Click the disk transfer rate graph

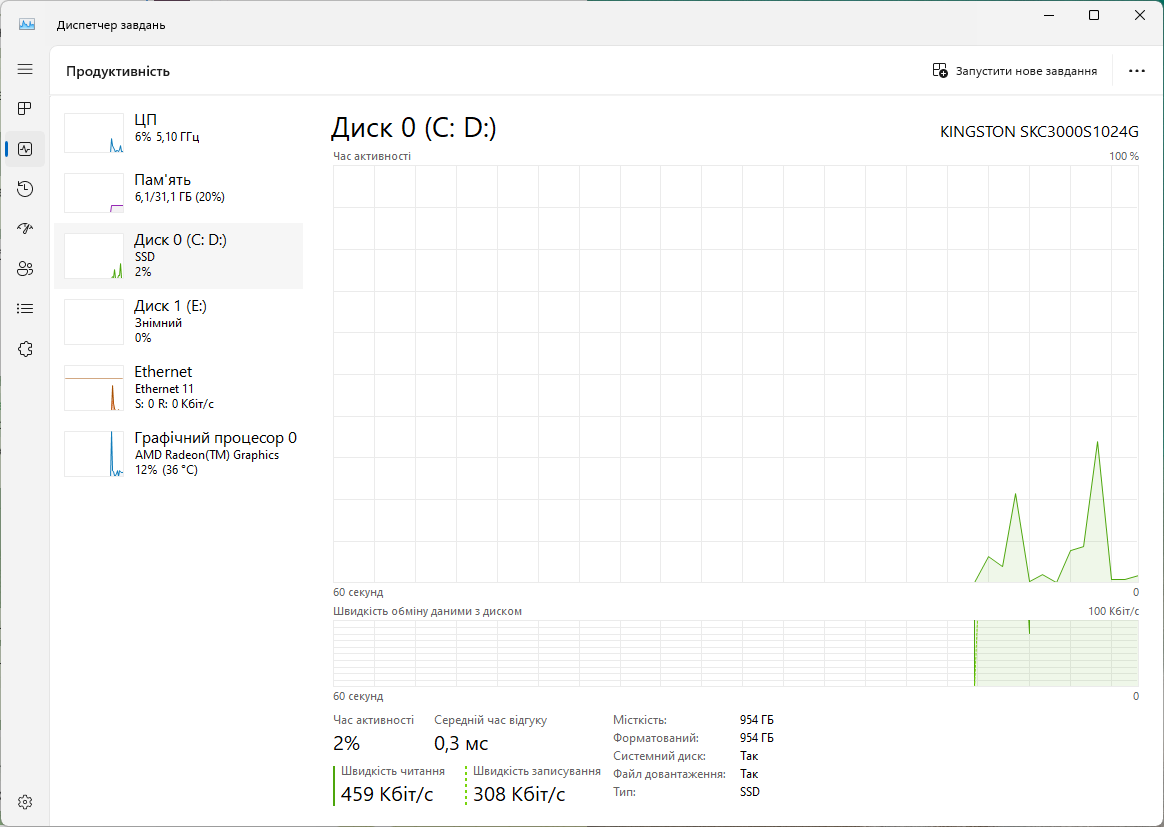pyautogui.click(x=735, y=653)
